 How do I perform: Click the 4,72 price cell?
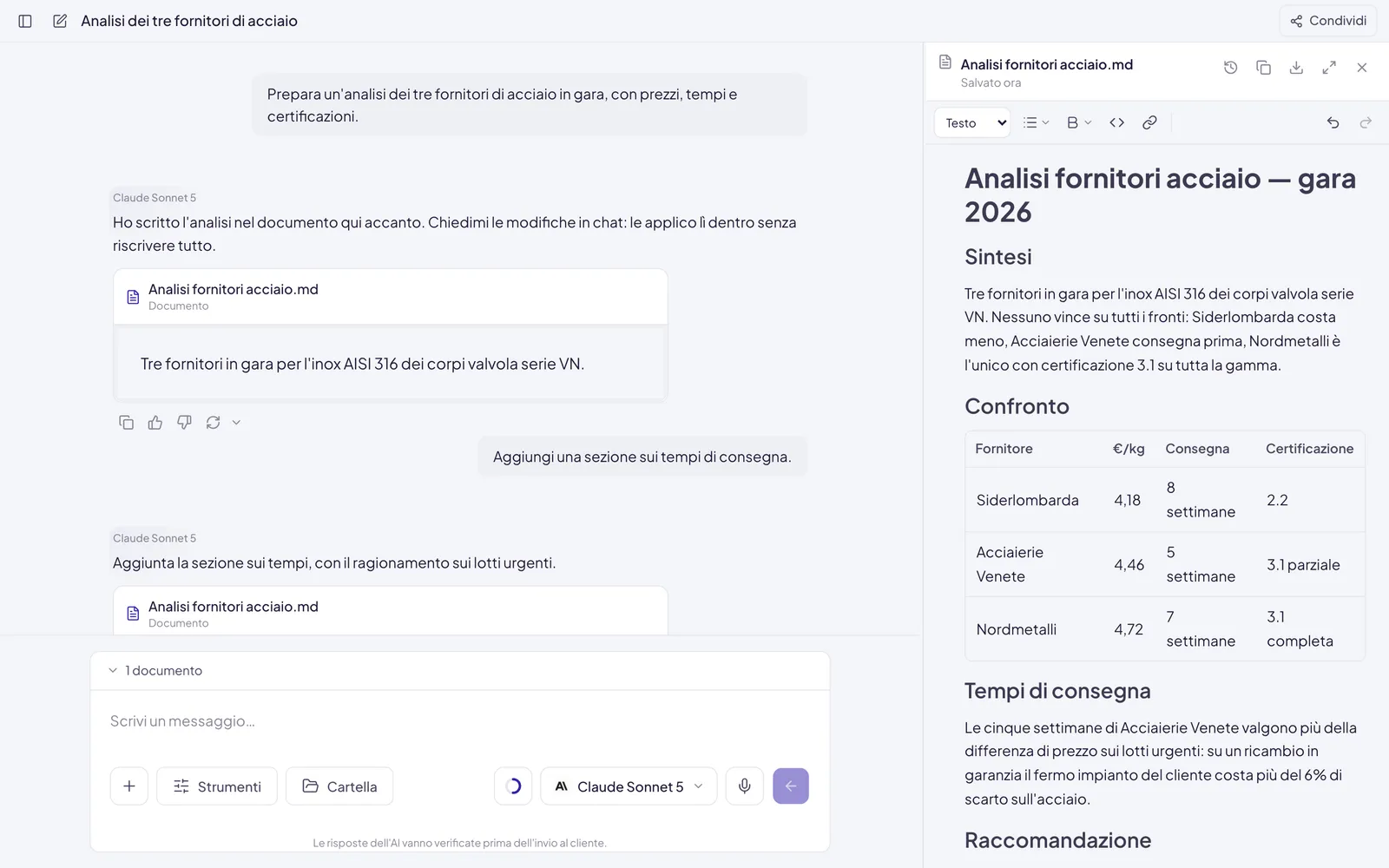pos(1129,629)
